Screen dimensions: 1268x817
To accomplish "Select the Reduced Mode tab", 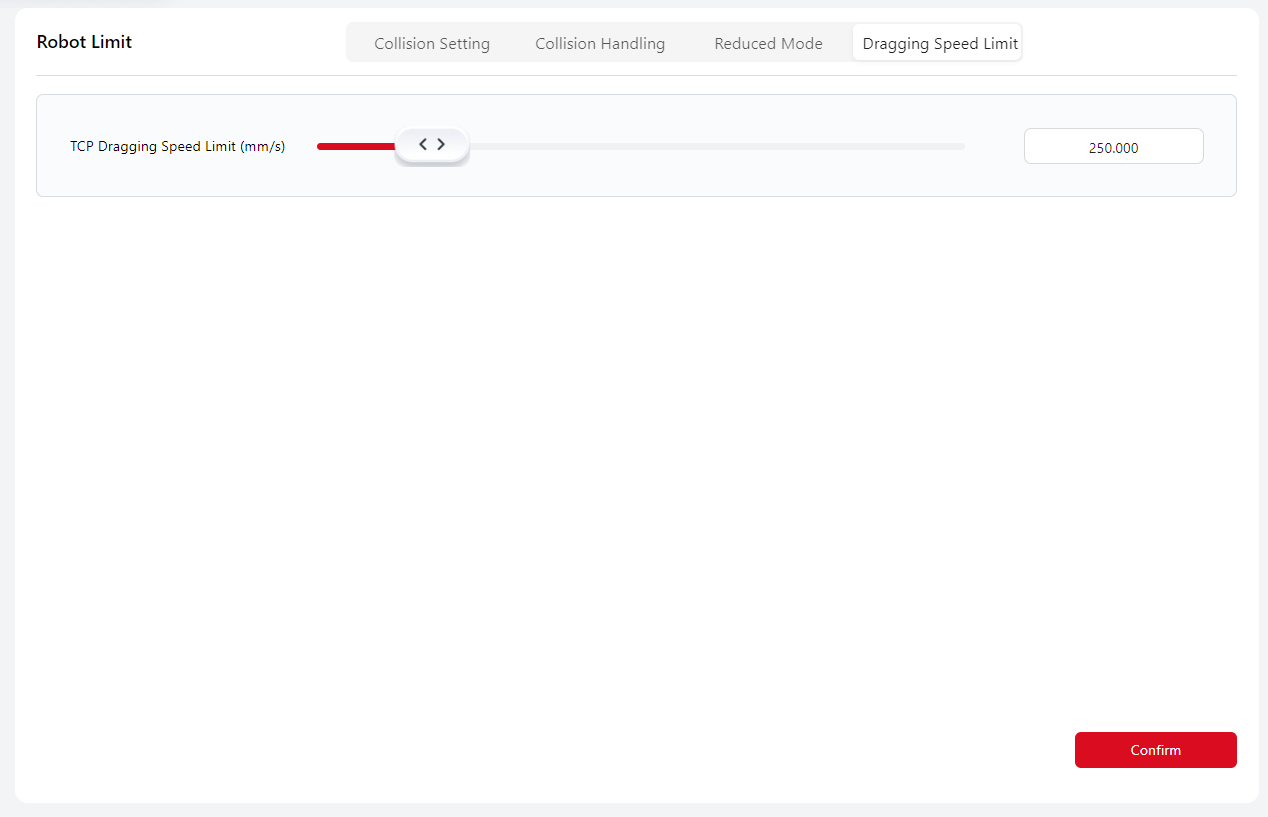I will pyautogui.click(x=768, y=44).
